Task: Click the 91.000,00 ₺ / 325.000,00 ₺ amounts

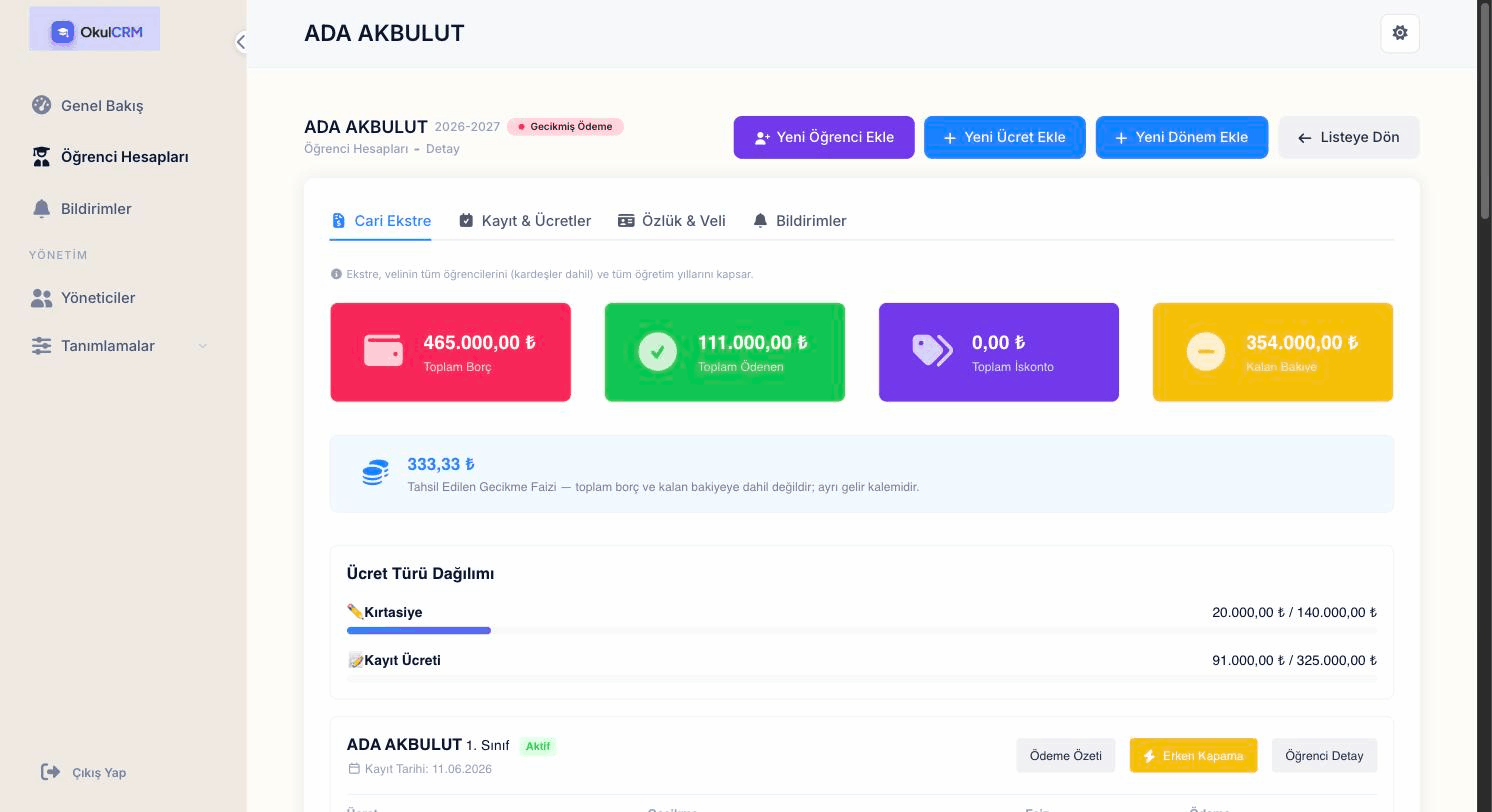Action: (1294, 660)
